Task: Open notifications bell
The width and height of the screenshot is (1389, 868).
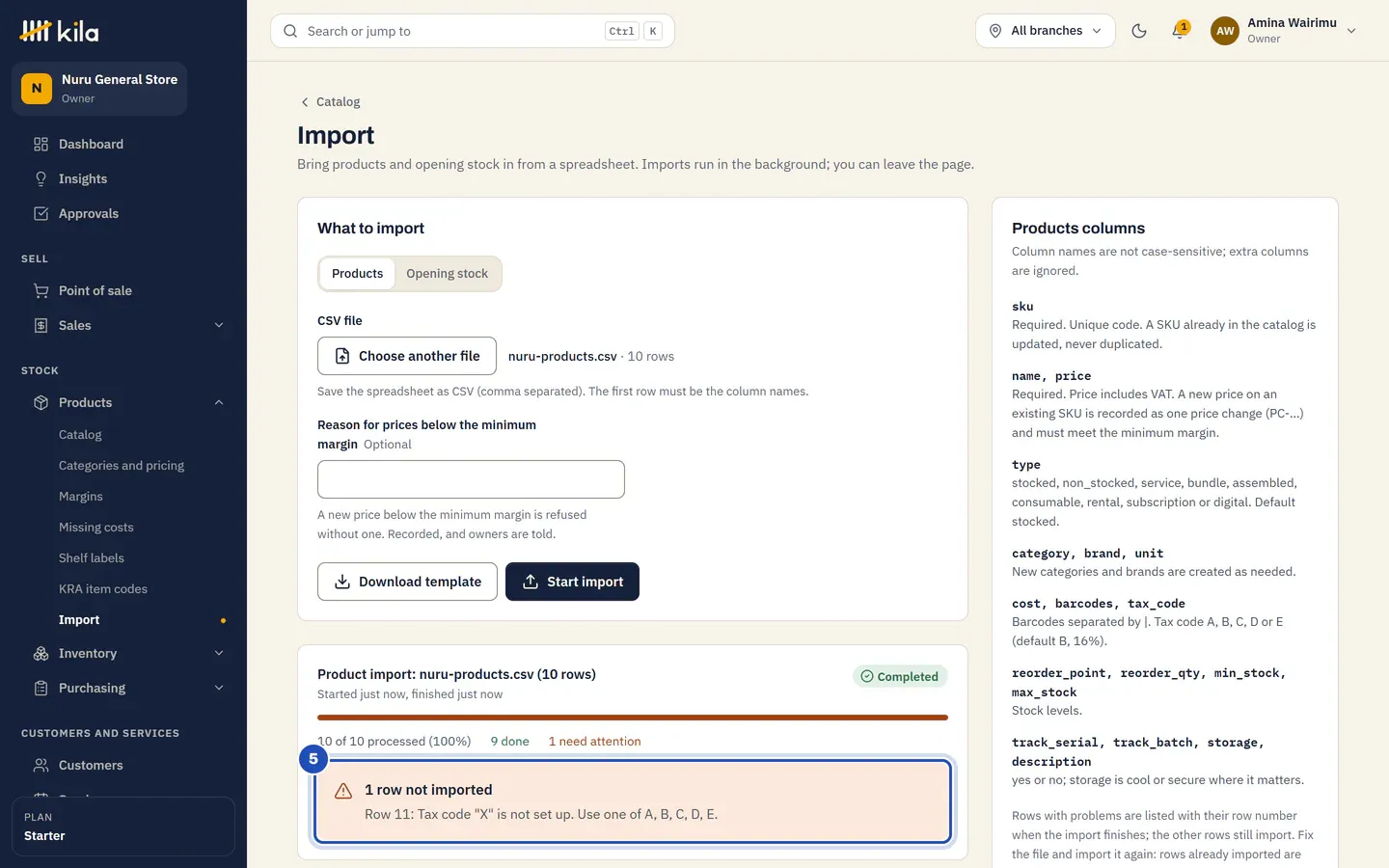Action: tap(1179, 31)
